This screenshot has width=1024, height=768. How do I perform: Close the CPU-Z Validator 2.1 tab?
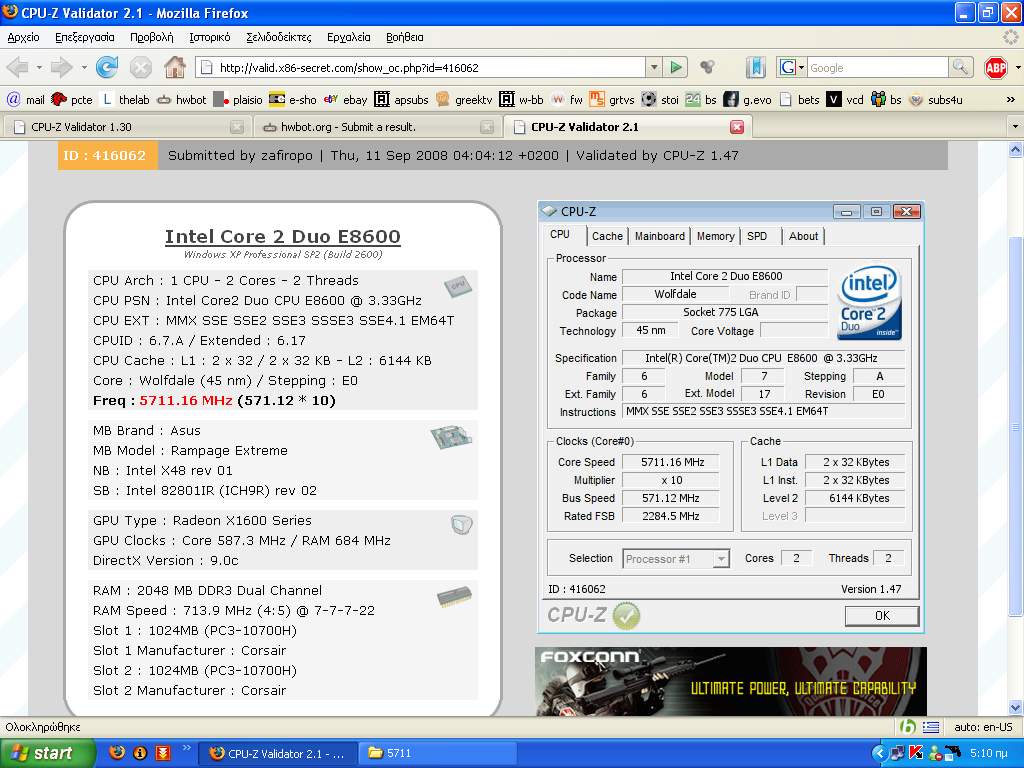(737, 127)
